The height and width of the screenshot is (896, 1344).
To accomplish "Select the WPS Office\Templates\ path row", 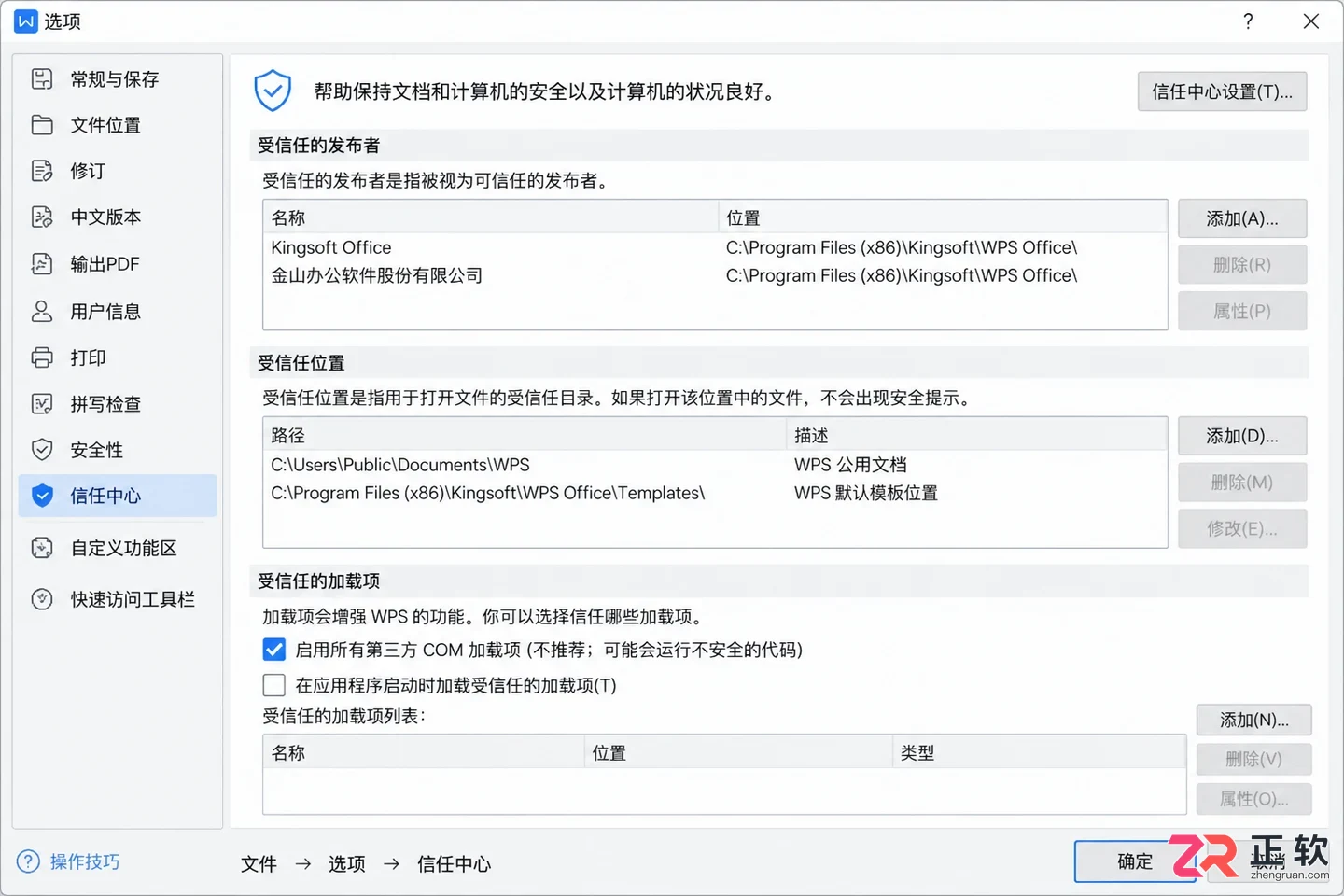I will pos(715,493).
